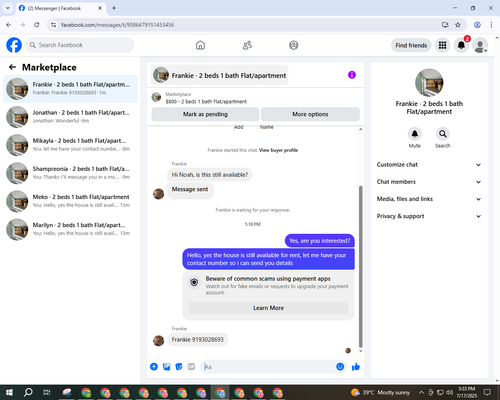This screenshot has width=500, height=400.
Task: Open the purple conversation information icon
Action: [x=352, y=75]
